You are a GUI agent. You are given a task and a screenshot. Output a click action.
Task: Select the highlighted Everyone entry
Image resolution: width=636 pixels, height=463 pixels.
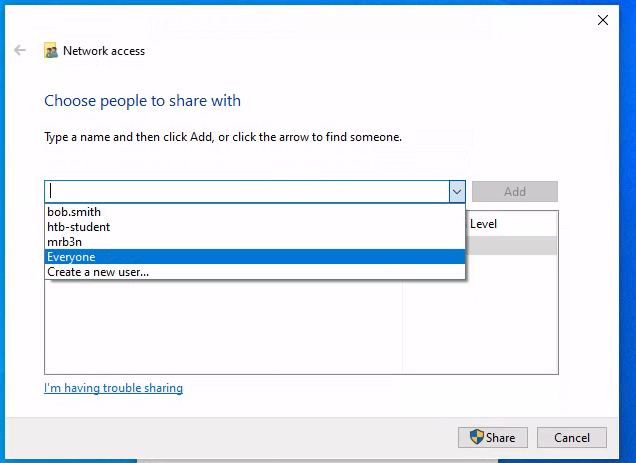(71, 257)
